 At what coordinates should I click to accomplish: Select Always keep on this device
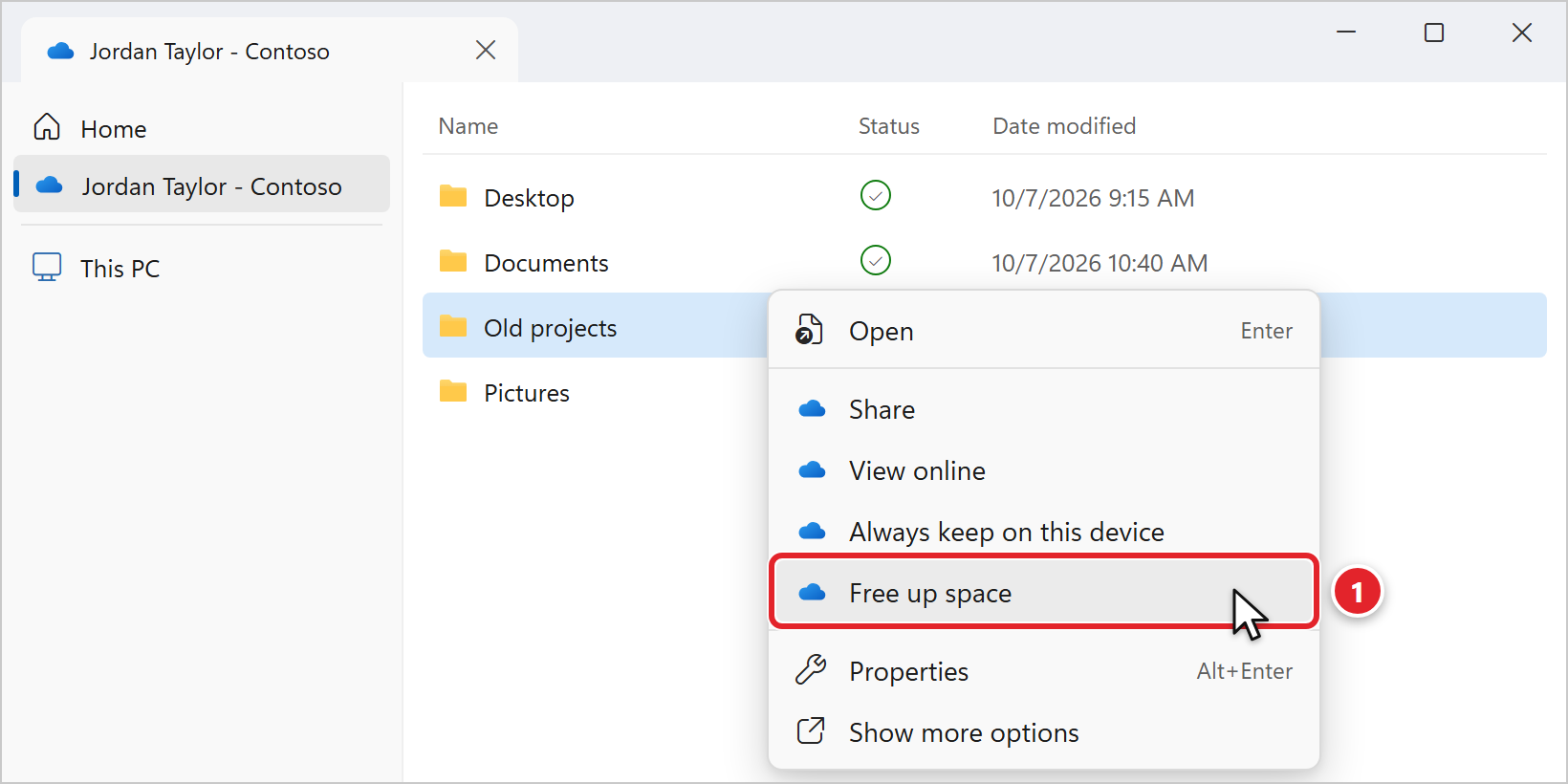(1044, 532)
